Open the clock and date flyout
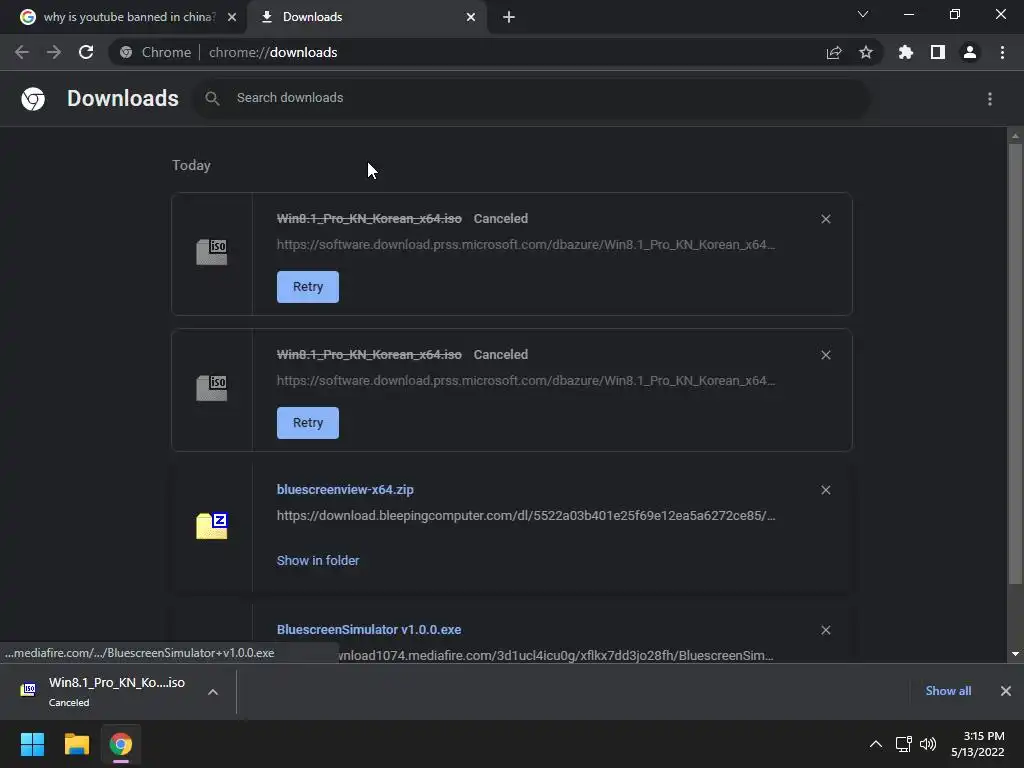 point(978,744)
